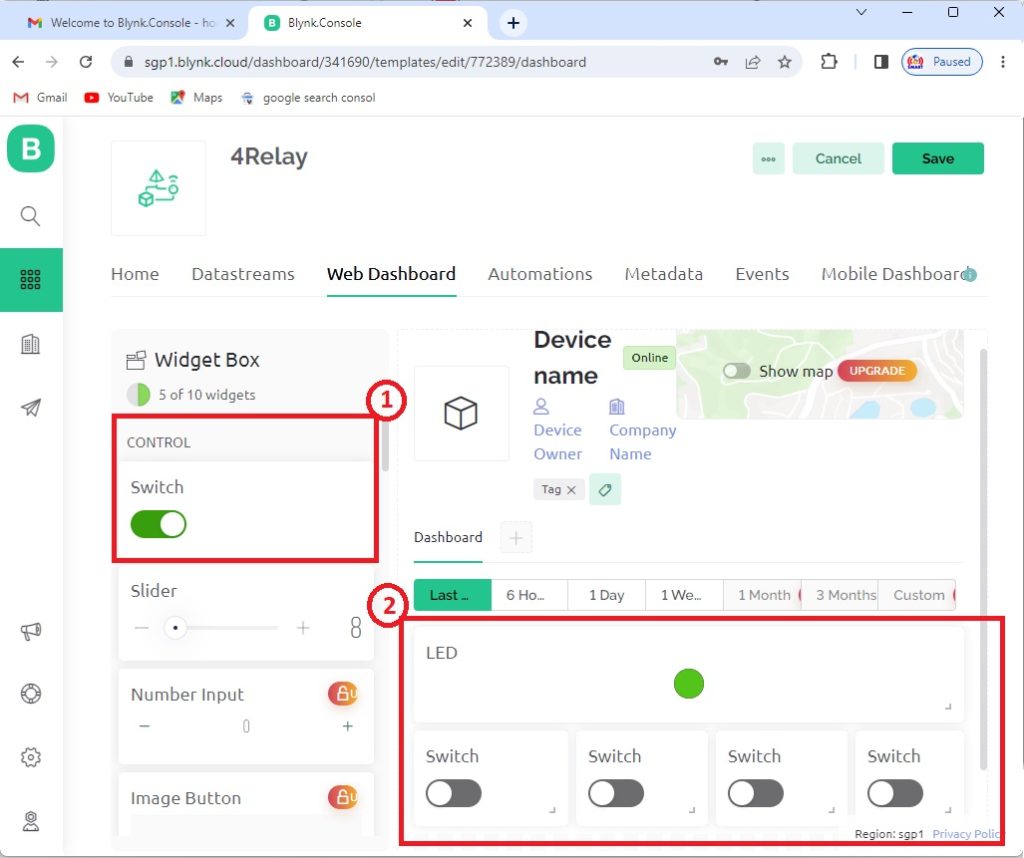This screenshot has width=1024, height=858.
Task: Click the paper plane icon in sidebar
Action: coord(31,408)
